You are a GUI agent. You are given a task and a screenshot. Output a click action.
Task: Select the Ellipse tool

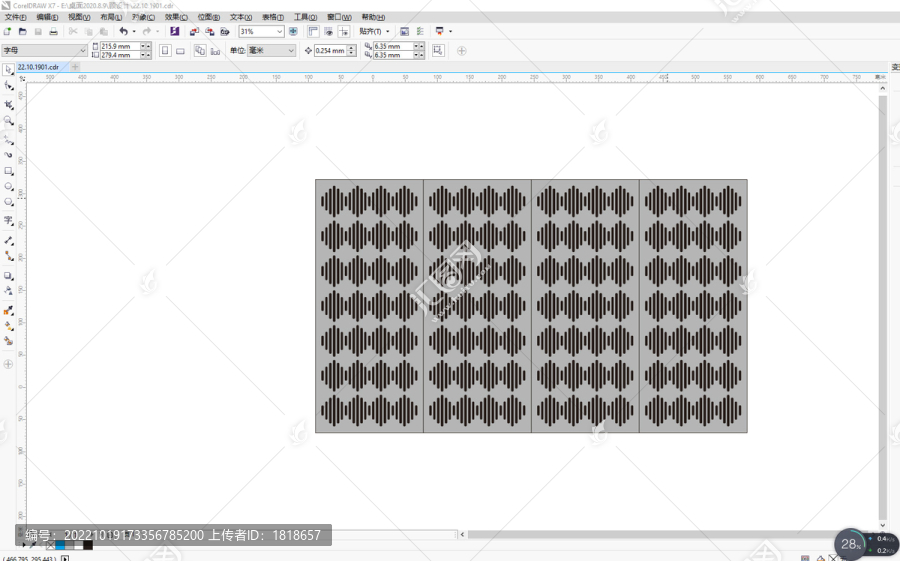8,187
